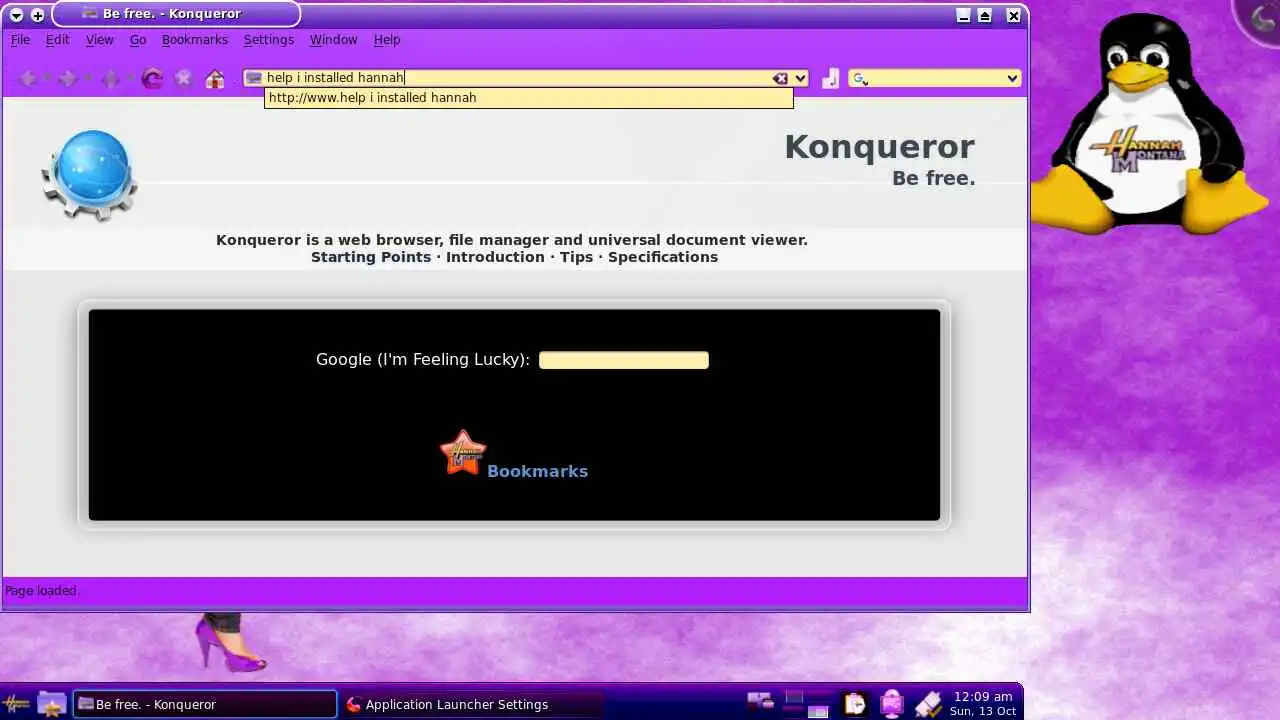
Task: Click the Up directory arrow
Action: coord(110,78)
